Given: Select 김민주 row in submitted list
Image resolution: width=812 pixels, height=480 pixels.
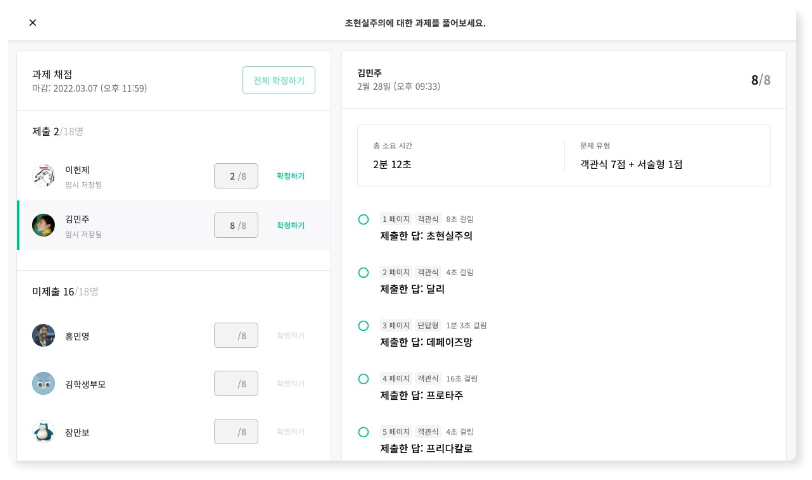Looking at the screenshot, I should coord(174,225).
